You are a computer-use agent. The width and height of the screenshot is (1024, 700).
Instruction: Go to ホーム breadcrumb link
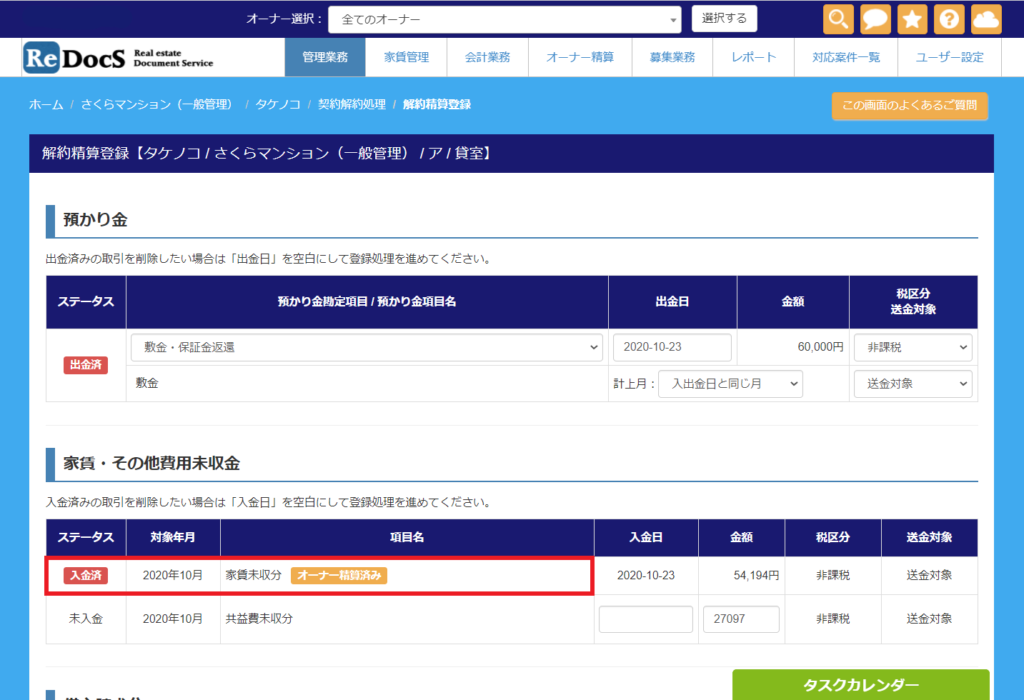click(46, 104)
